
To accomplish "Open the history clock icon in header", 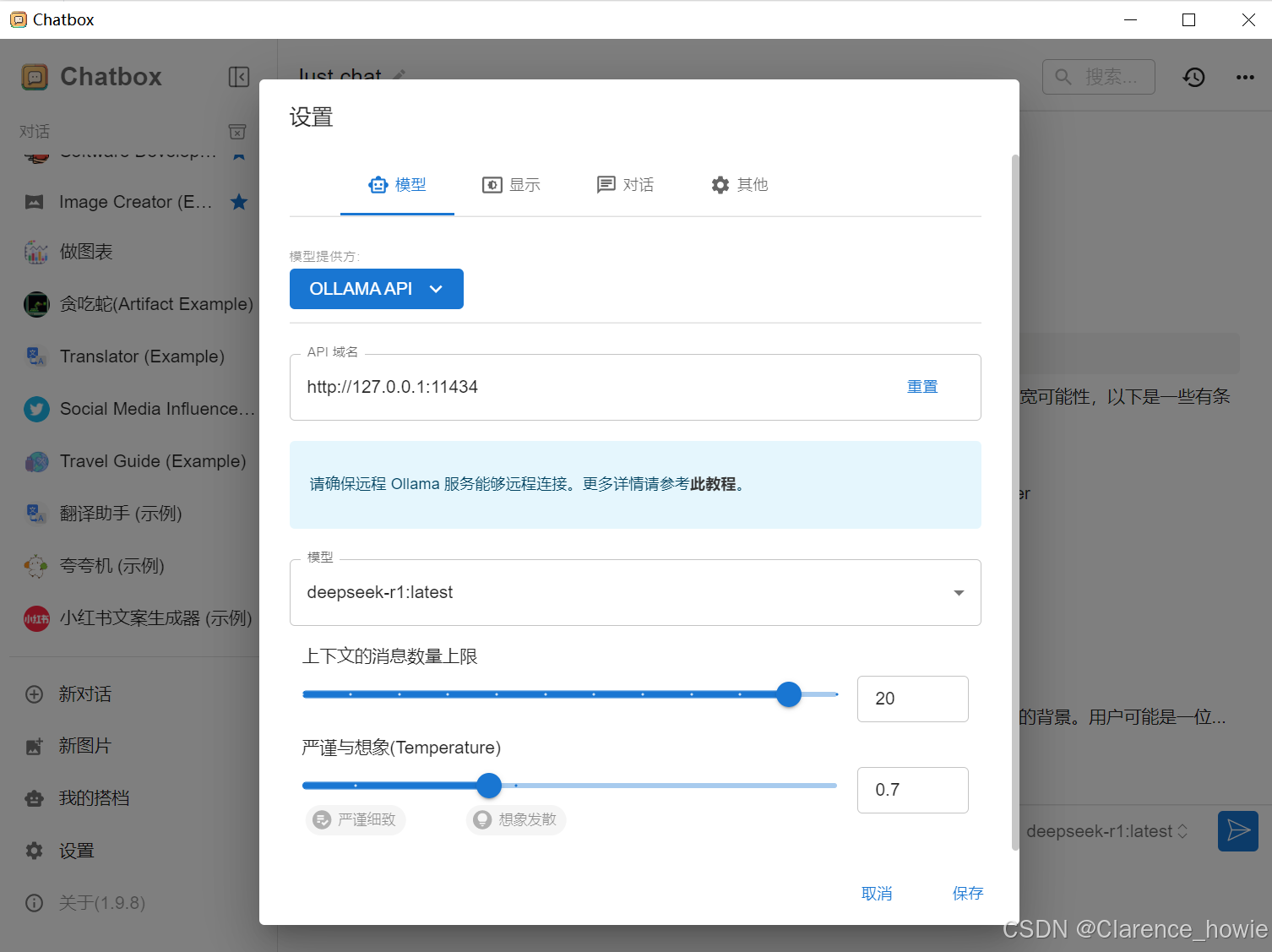I will tap(1193, 77).
